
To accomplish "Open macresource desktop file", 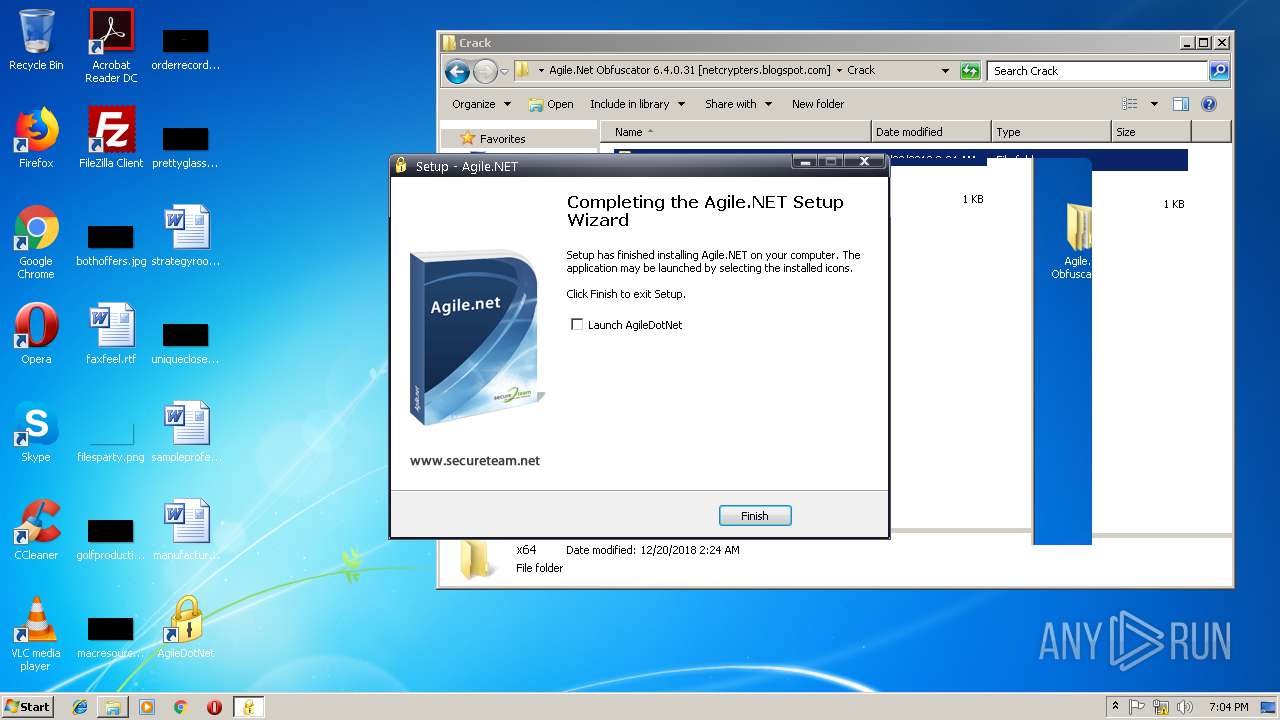I will (x=111, y=636).
